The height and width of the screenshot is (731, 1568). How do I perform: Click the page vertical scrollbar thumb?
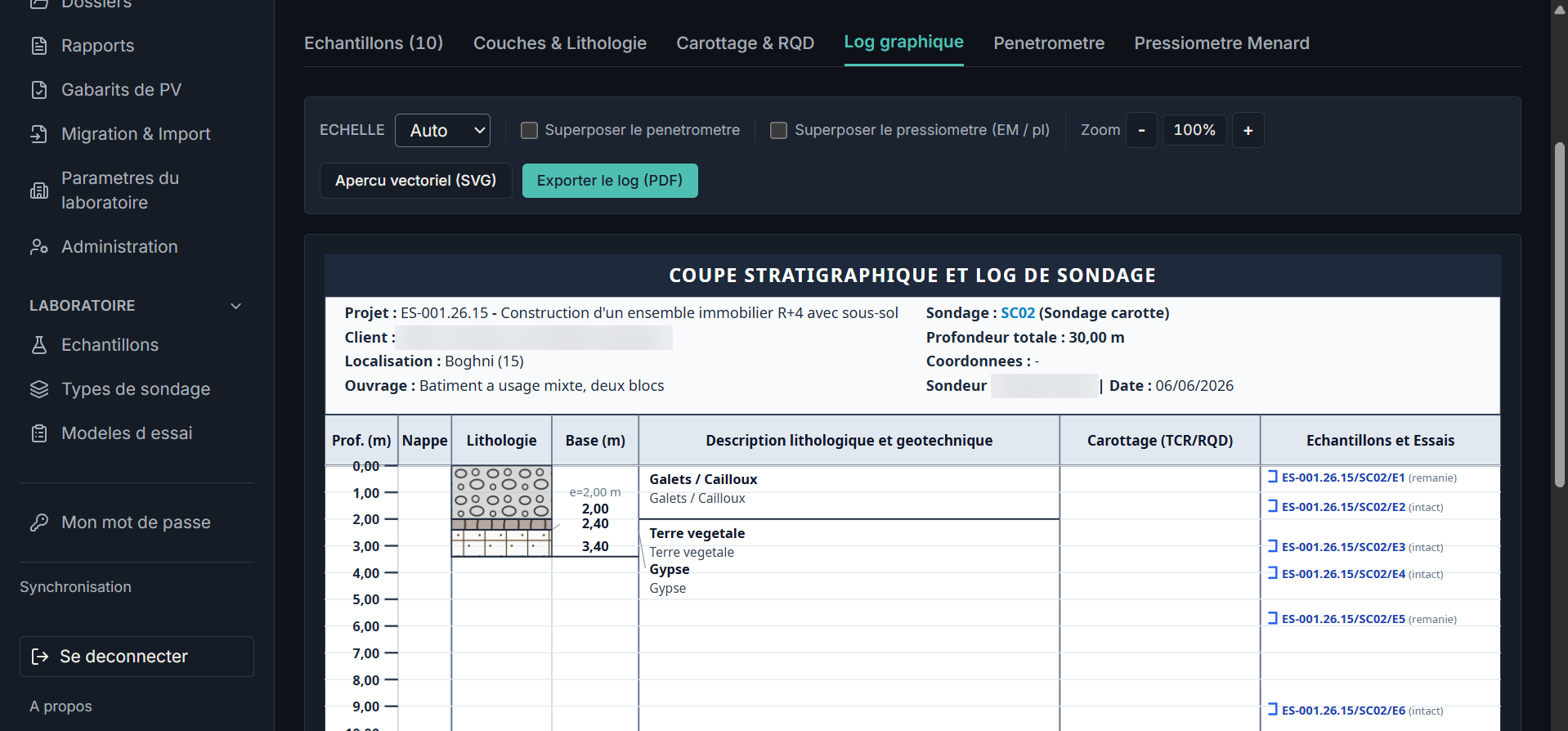tap(1560, 315)
